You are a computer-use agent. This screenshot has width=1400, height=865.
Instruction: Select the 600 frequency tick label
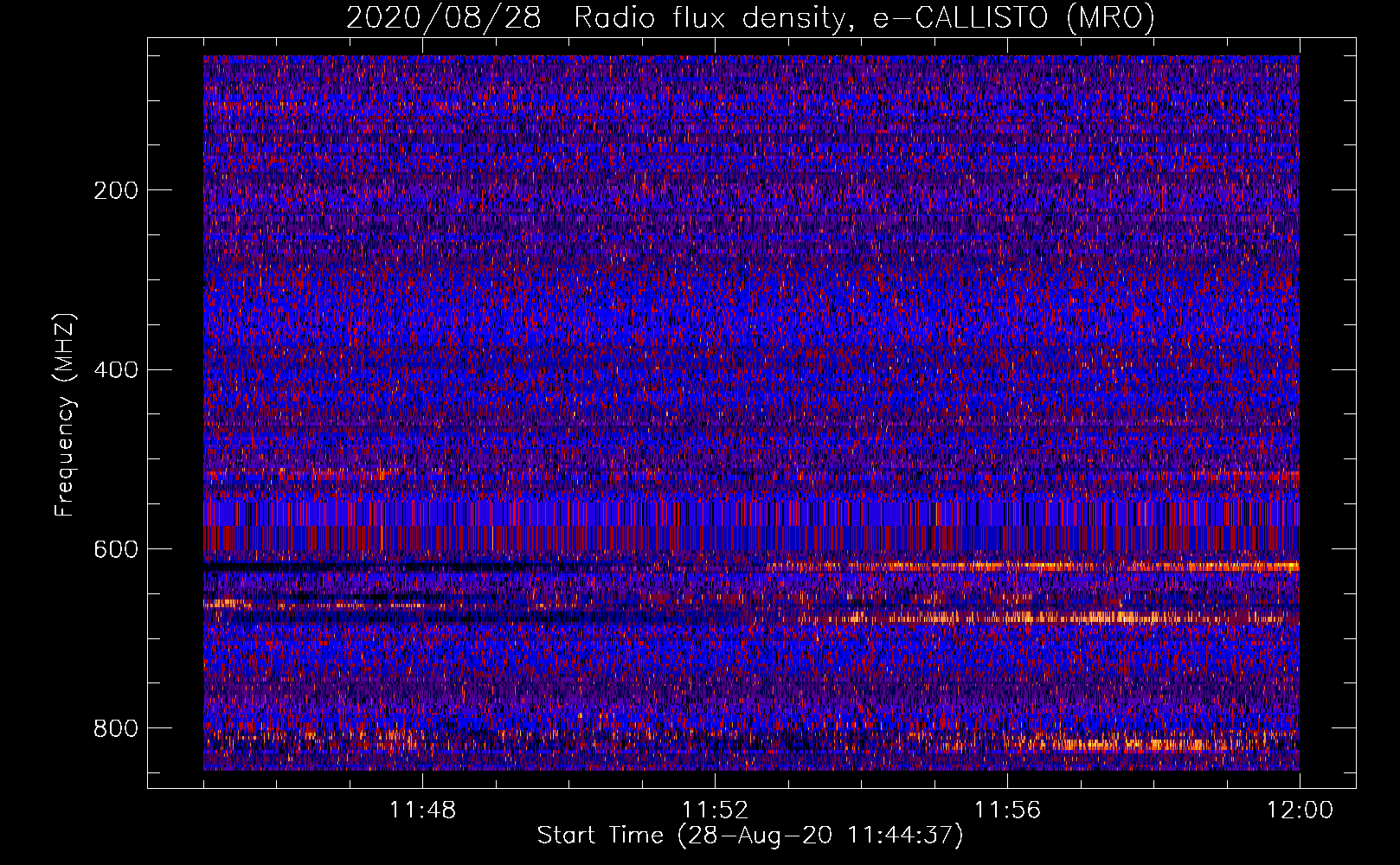click(x=116, y=549)
